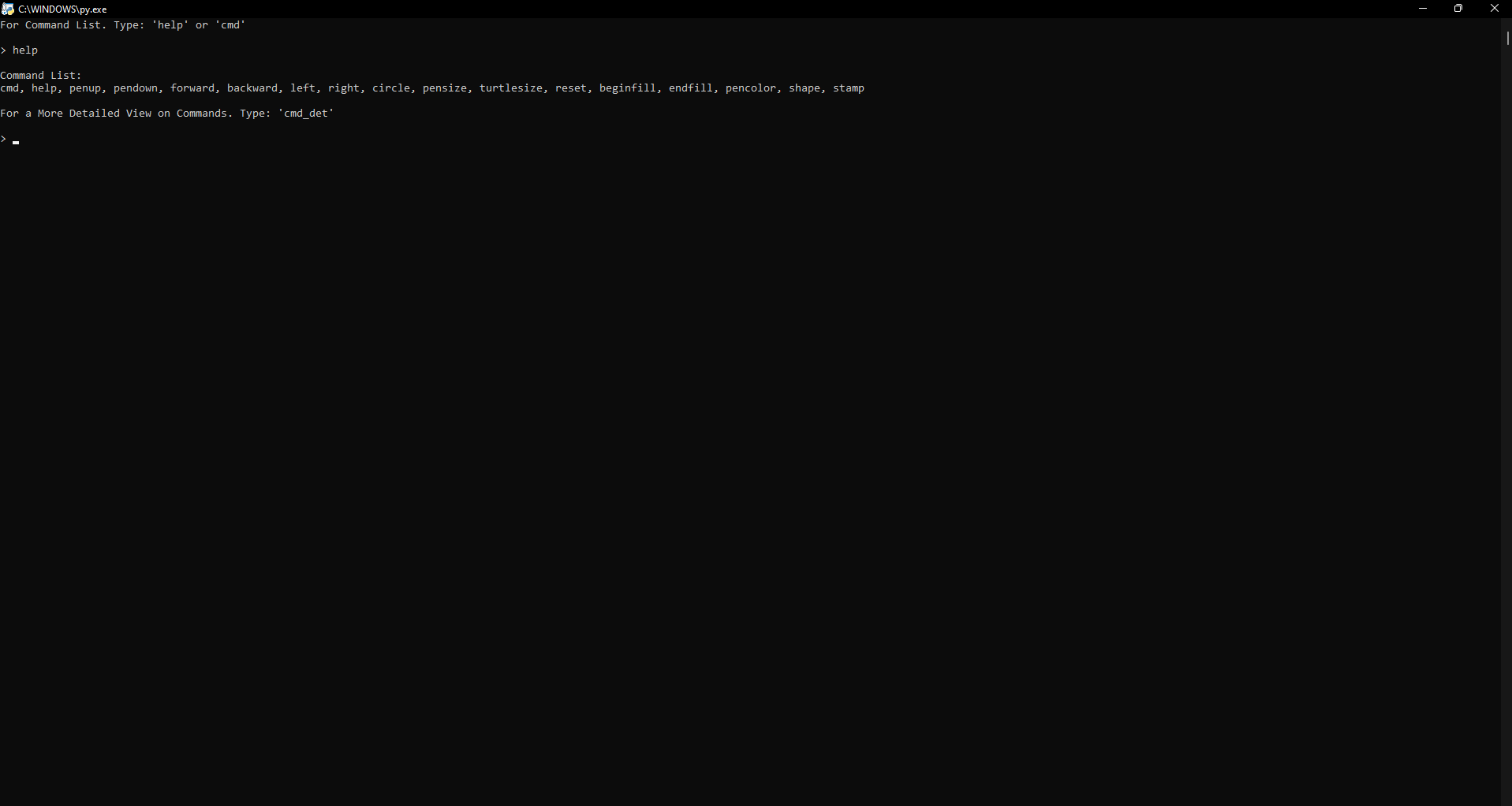The image size is (1512, 806).
Task: Click the 'left' command name
Action: point(303,88)
